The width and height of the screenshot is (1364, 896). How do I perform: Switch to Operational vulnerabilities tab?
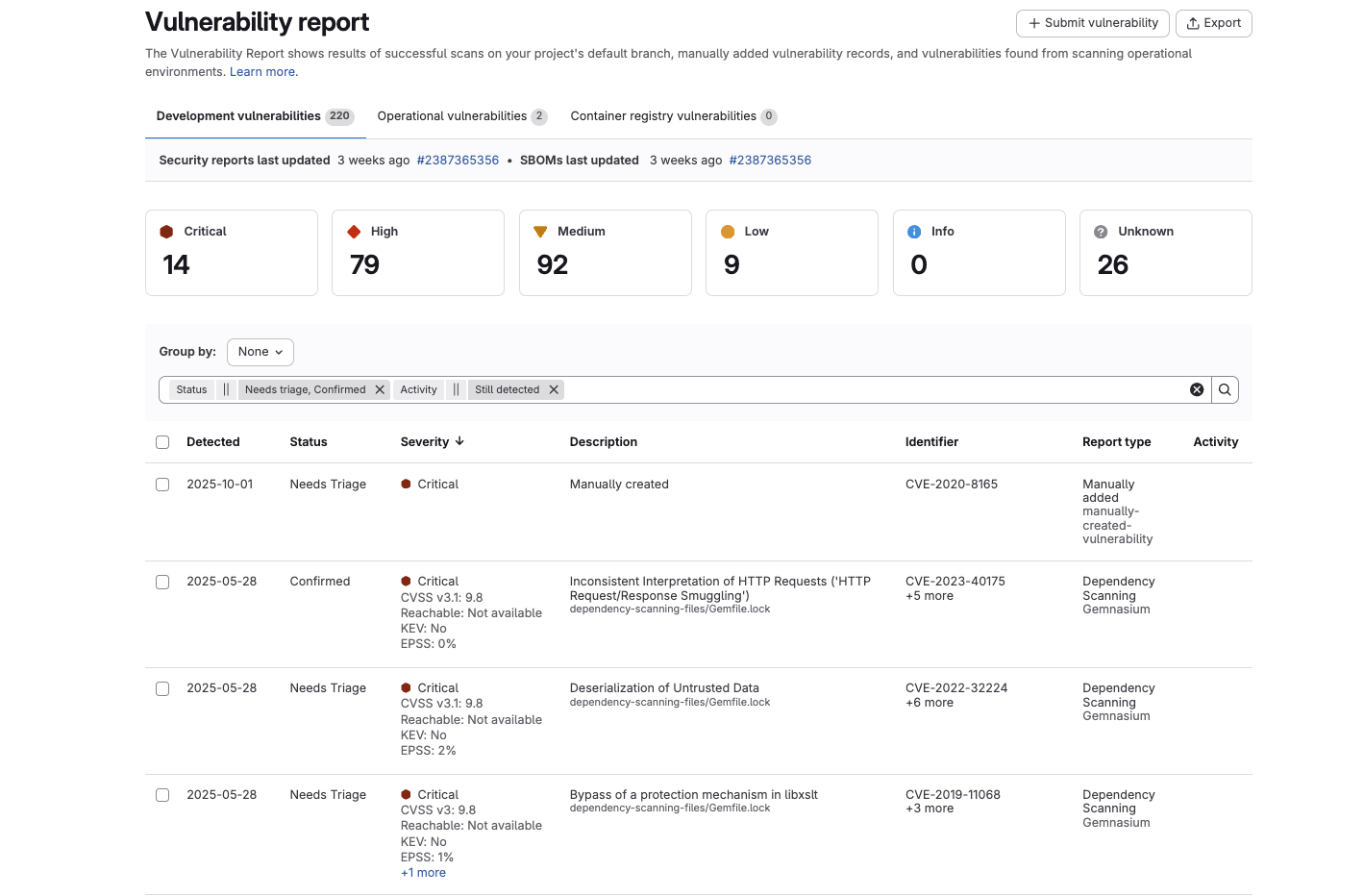coord(461,116)
